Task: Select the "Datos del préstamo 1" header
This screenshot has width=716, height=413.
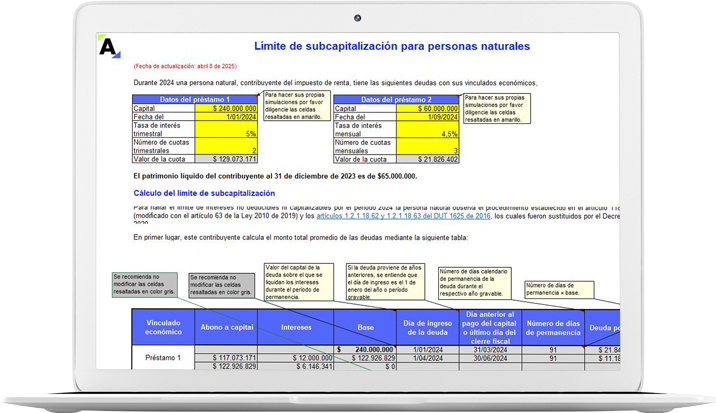Action: coord(195,99)
